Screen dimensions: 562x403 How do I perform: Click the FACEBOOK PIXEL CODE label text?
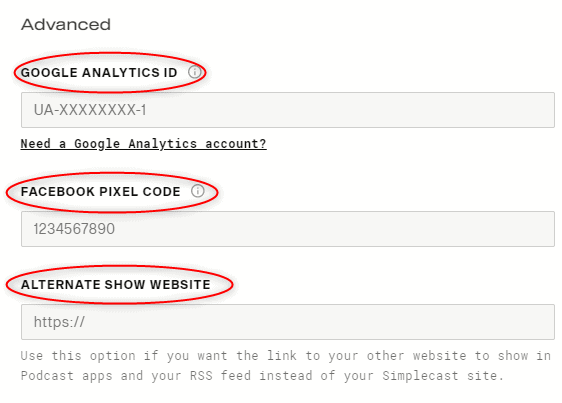pos(100,191)
